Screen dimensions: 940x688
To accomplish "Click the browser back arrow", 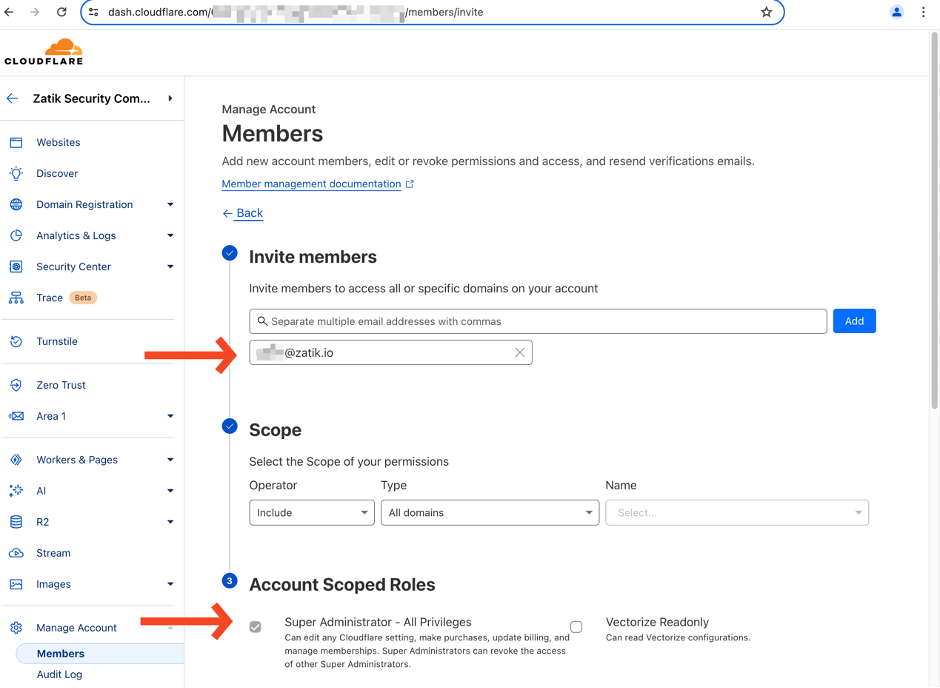I will (x=8, y=12).
